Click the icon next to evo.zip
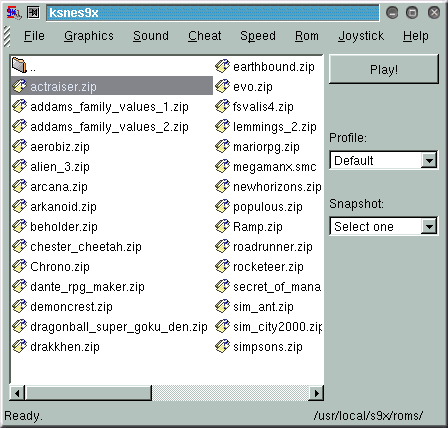448x428 pixels. 222,87
